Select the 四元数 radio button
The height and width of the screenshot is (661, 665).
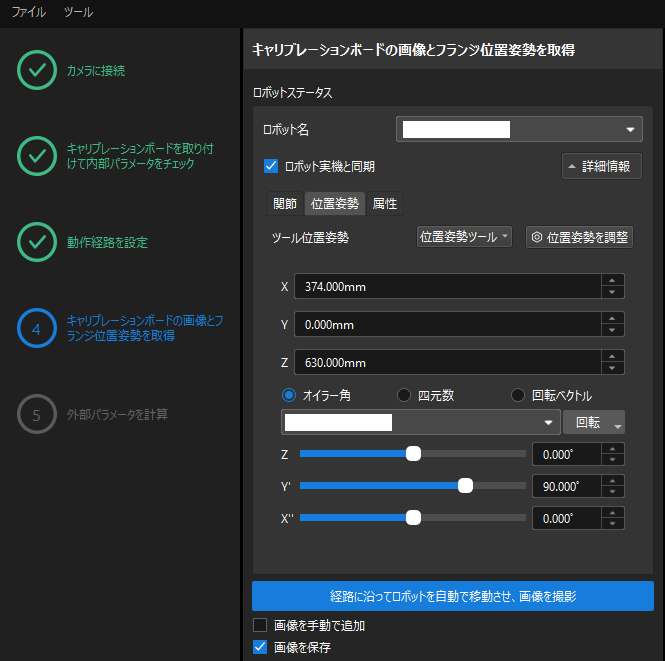click(405, 395)
